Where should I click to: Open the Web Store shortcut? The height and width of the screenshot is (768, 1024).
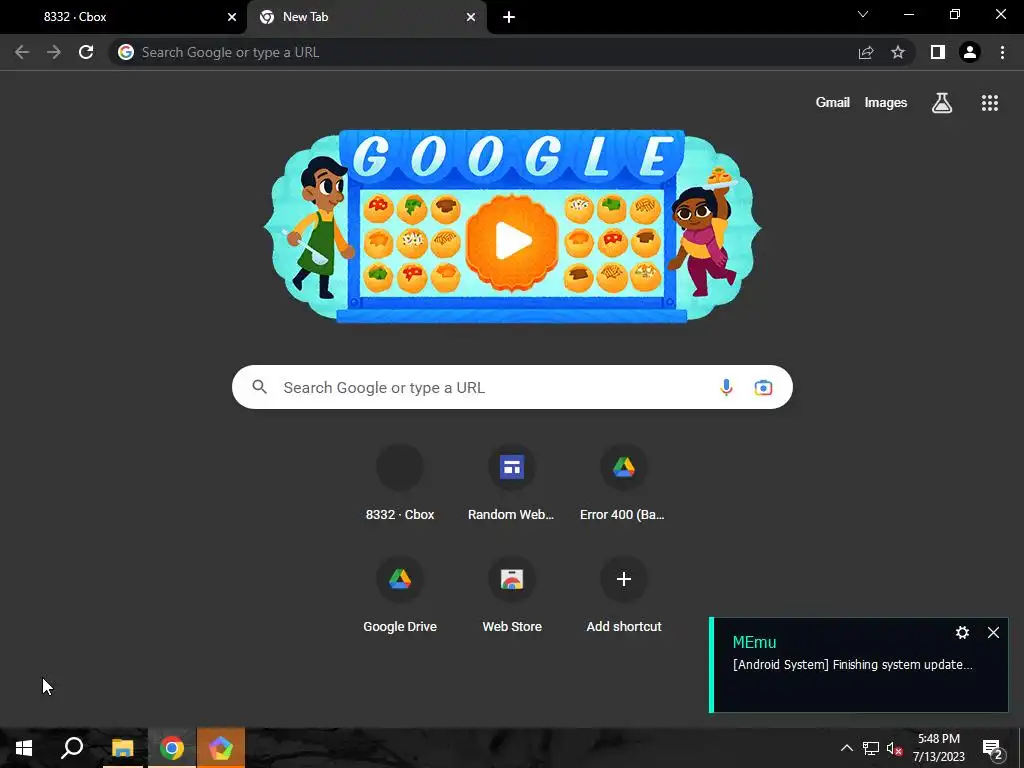[x=511, y=595]
